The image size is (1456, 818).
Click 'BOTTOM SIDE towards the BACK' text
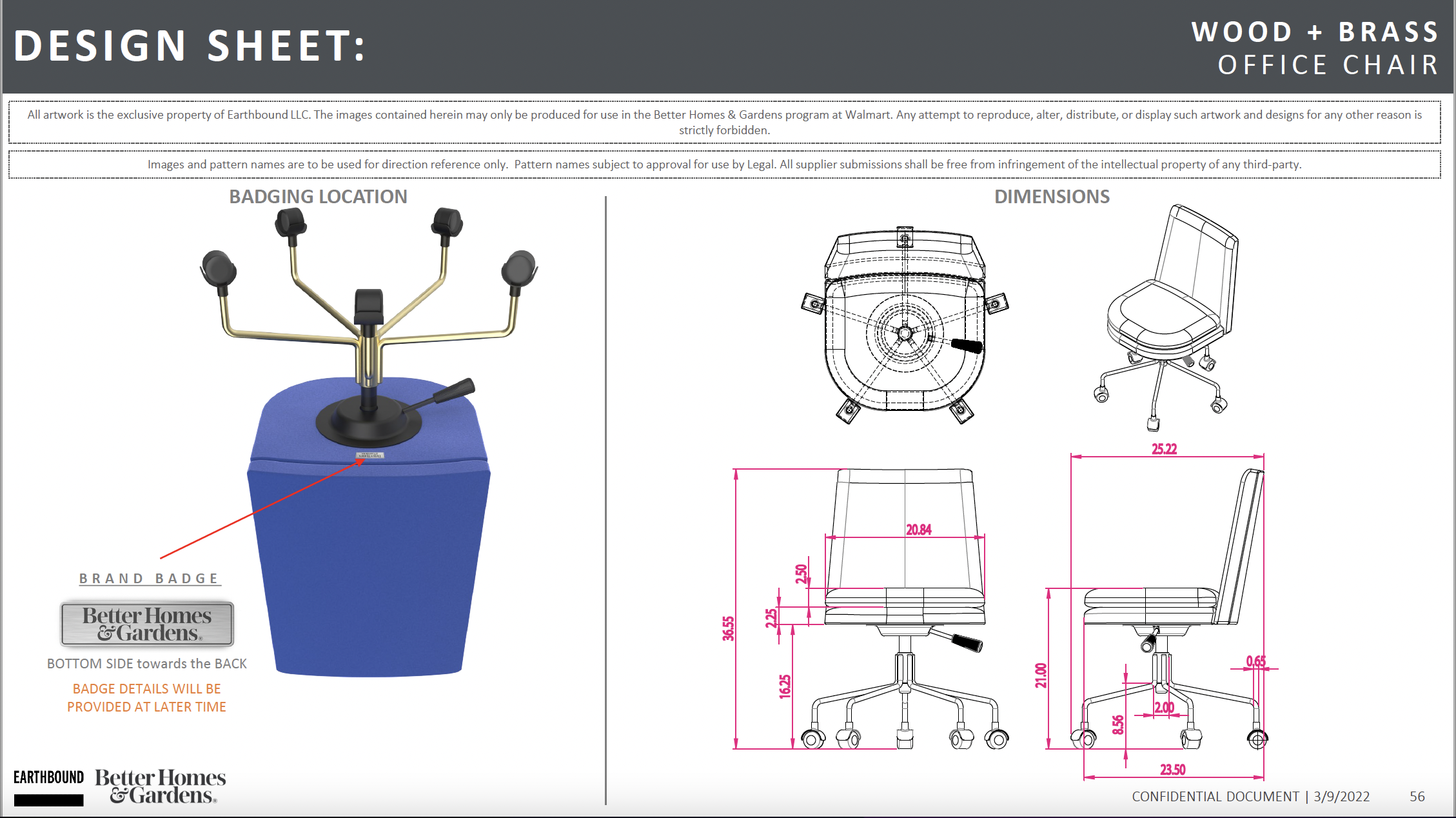tap(147, 664)
